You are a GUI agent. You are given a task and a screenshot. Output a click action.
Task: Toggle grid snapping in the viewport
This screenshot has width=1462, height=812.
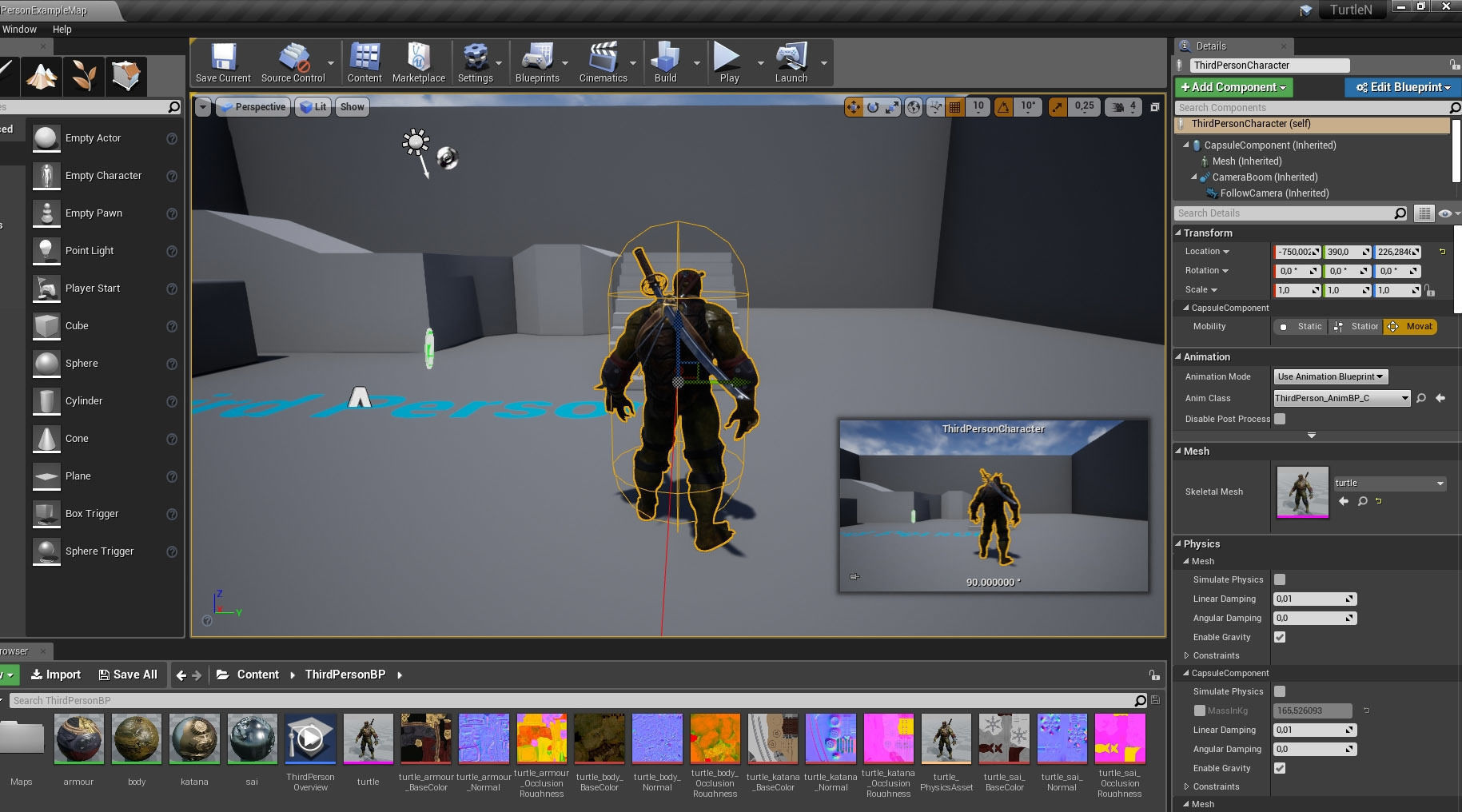954,107
